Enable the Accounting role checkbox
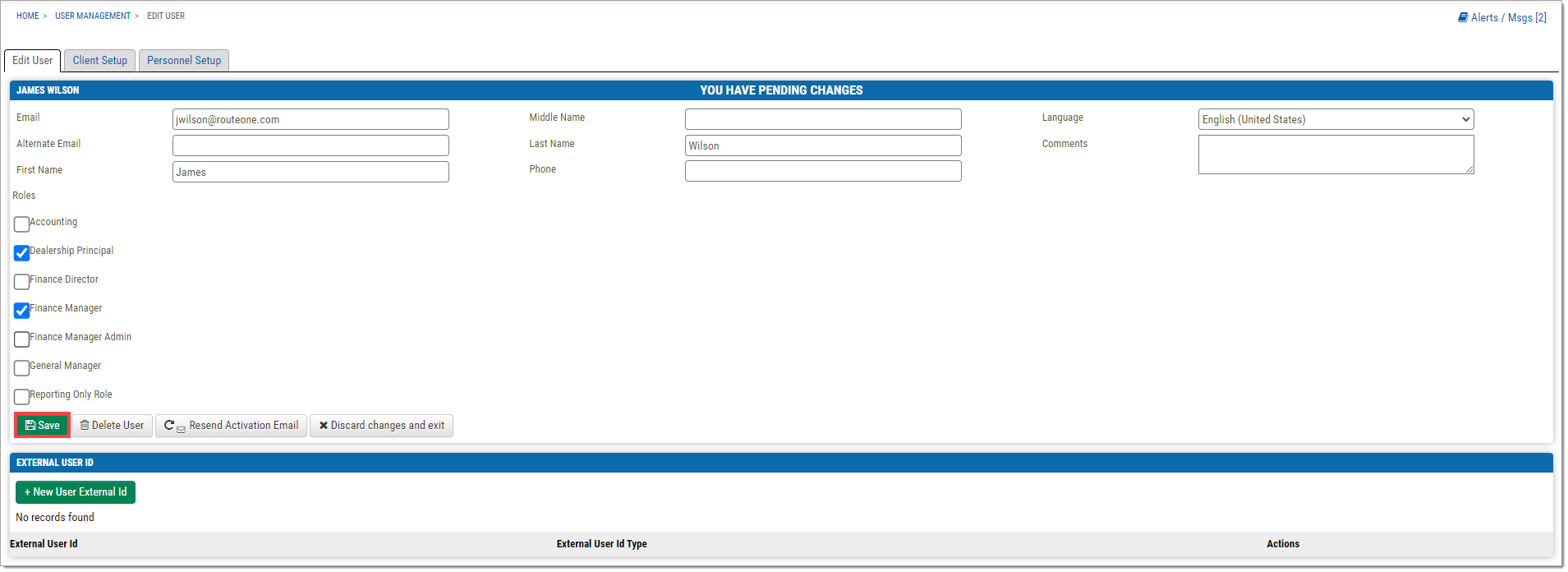This screenshot has width=1568, height=572. tap(22, 224)
